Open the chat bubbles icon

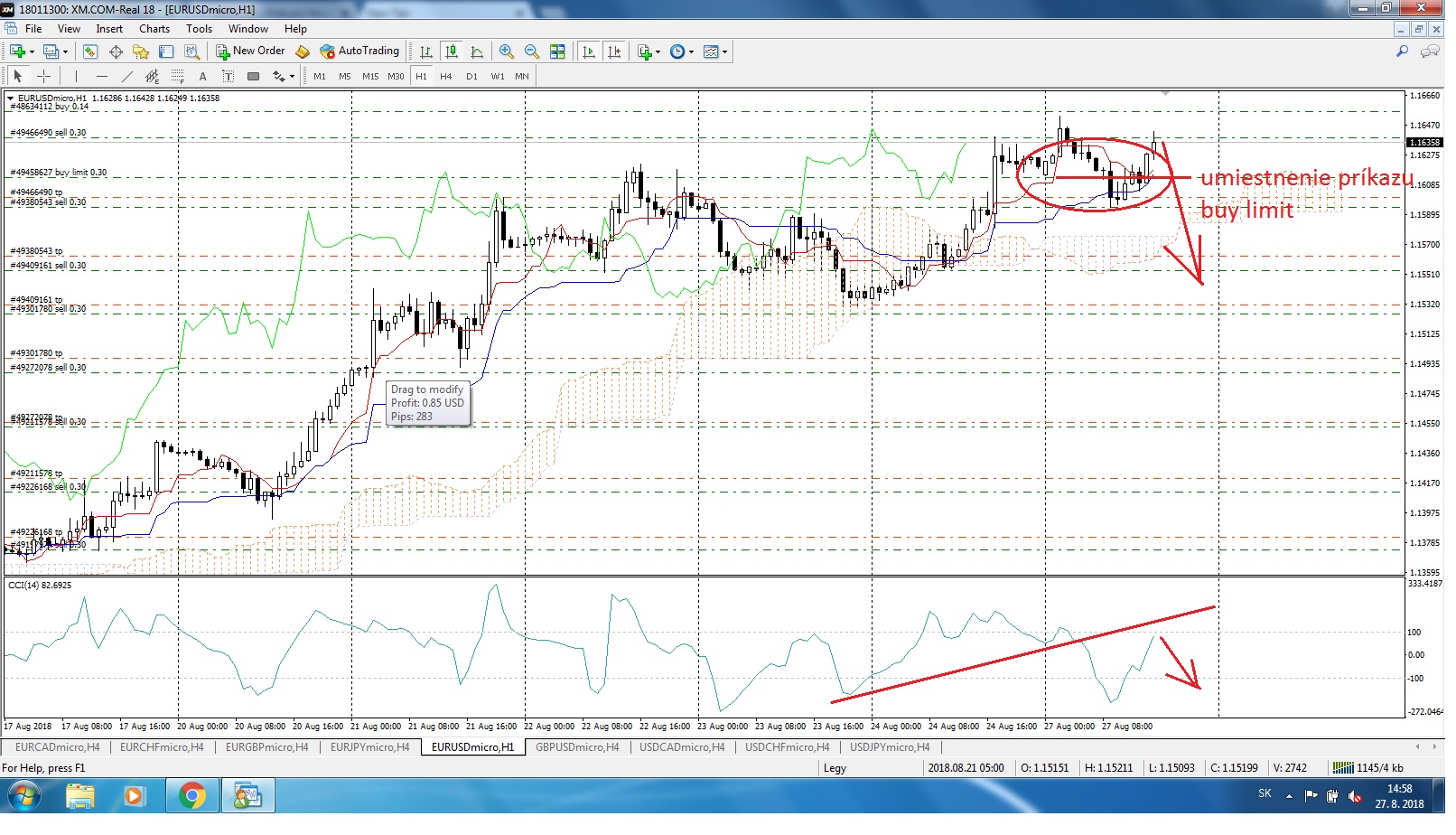click(1430, 52)
